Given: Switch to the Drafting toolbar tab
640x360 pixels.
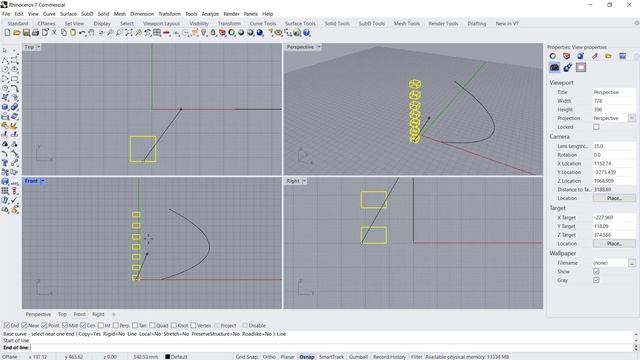Looking at the screenshot, I should [476, 23].
